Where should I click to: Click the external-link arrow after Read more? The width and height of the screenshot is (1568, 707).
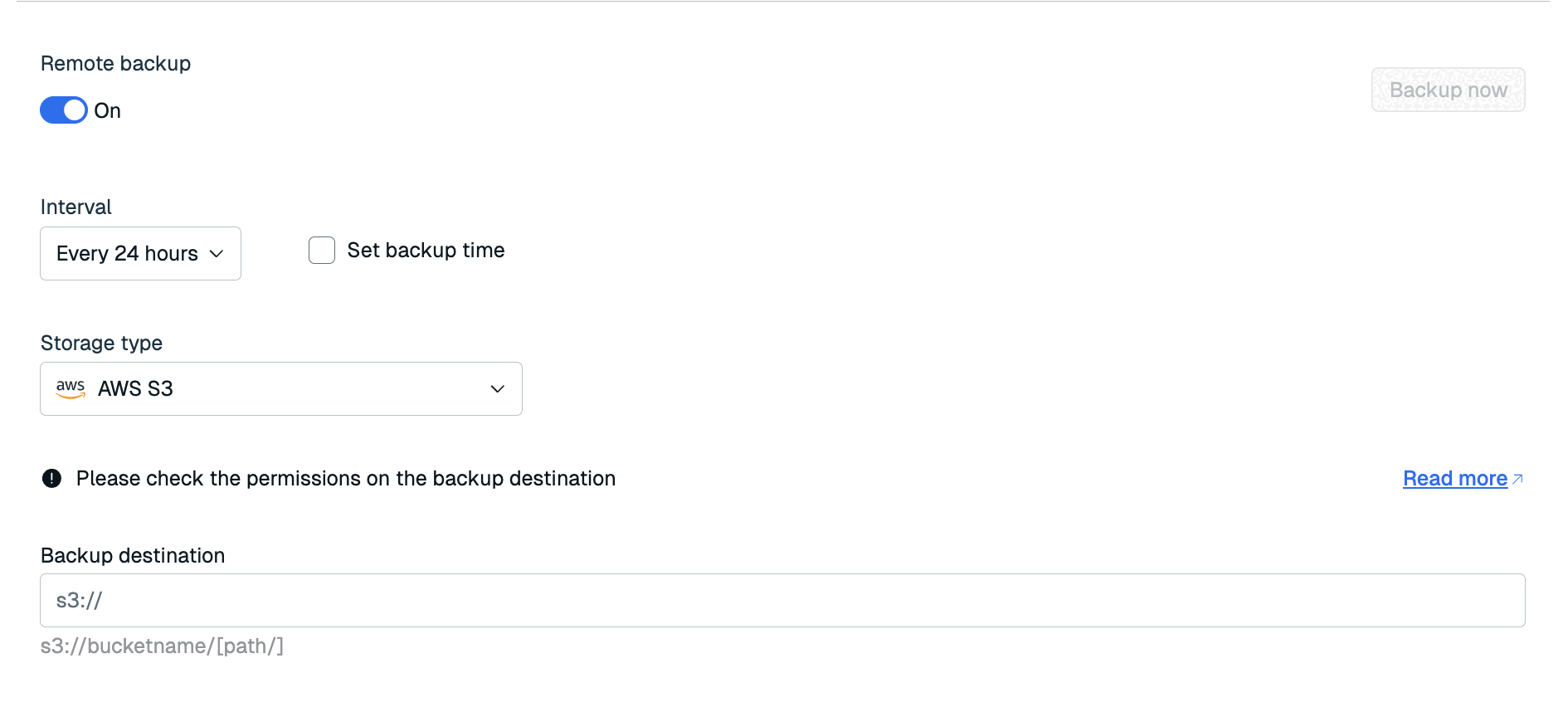(x=1517, y=479)
